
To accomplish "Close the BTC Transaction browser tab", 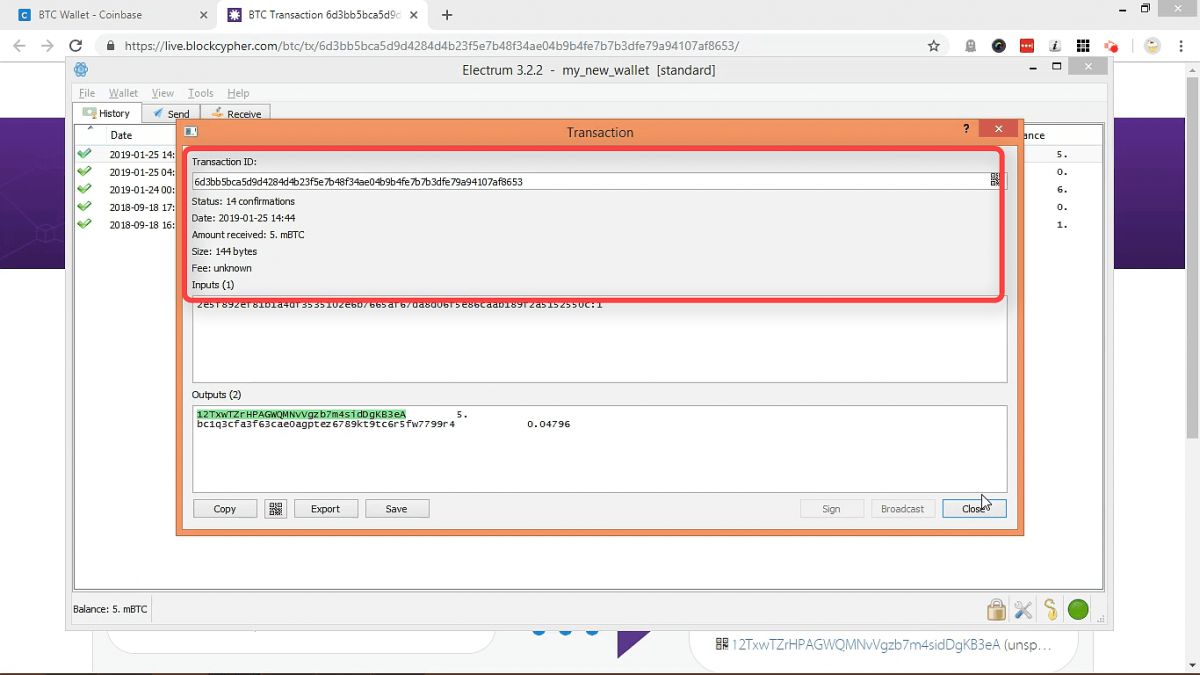I will pyautogui.click(x=413, y=15).
